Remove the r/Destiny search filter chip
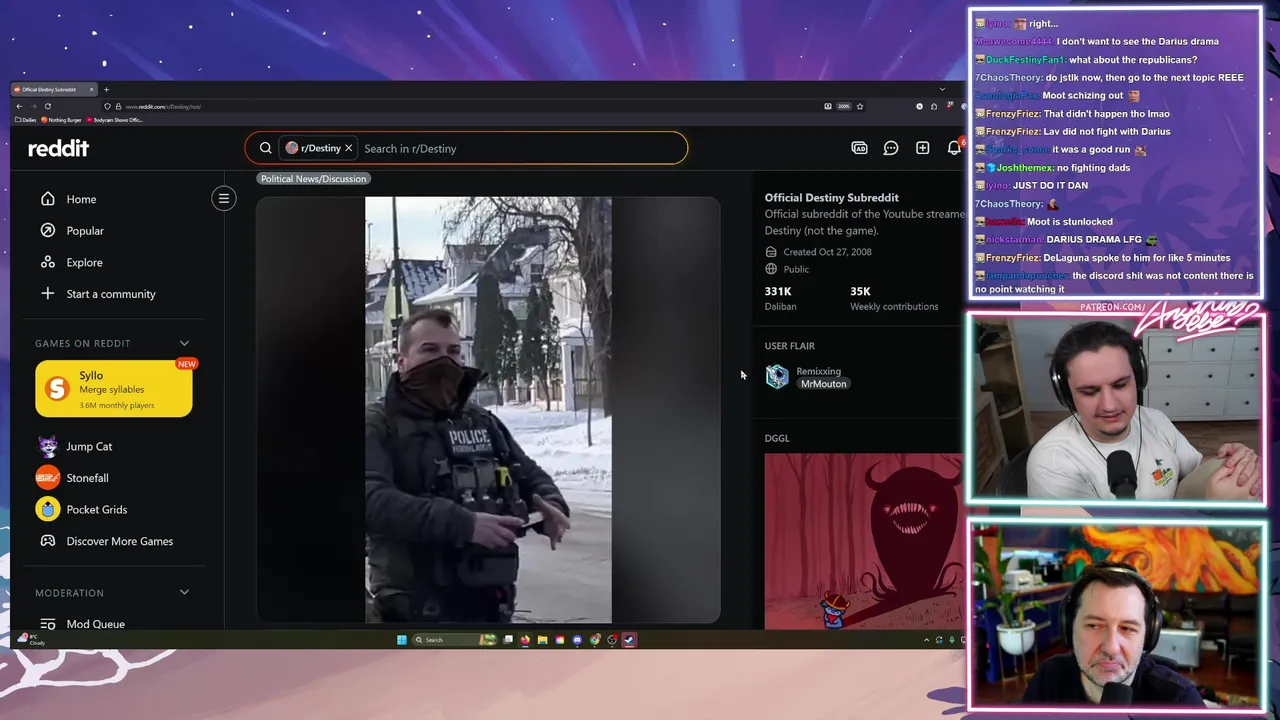The height and width of the screenshot is (720, 1280). [x=348, y=148]
